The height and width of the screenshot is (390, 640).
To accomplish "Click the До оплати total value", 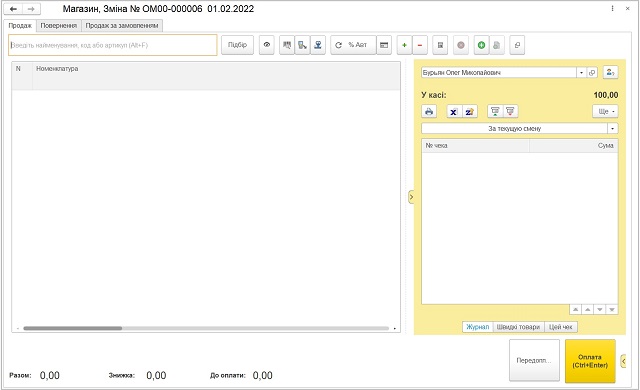I will point(262,375).
